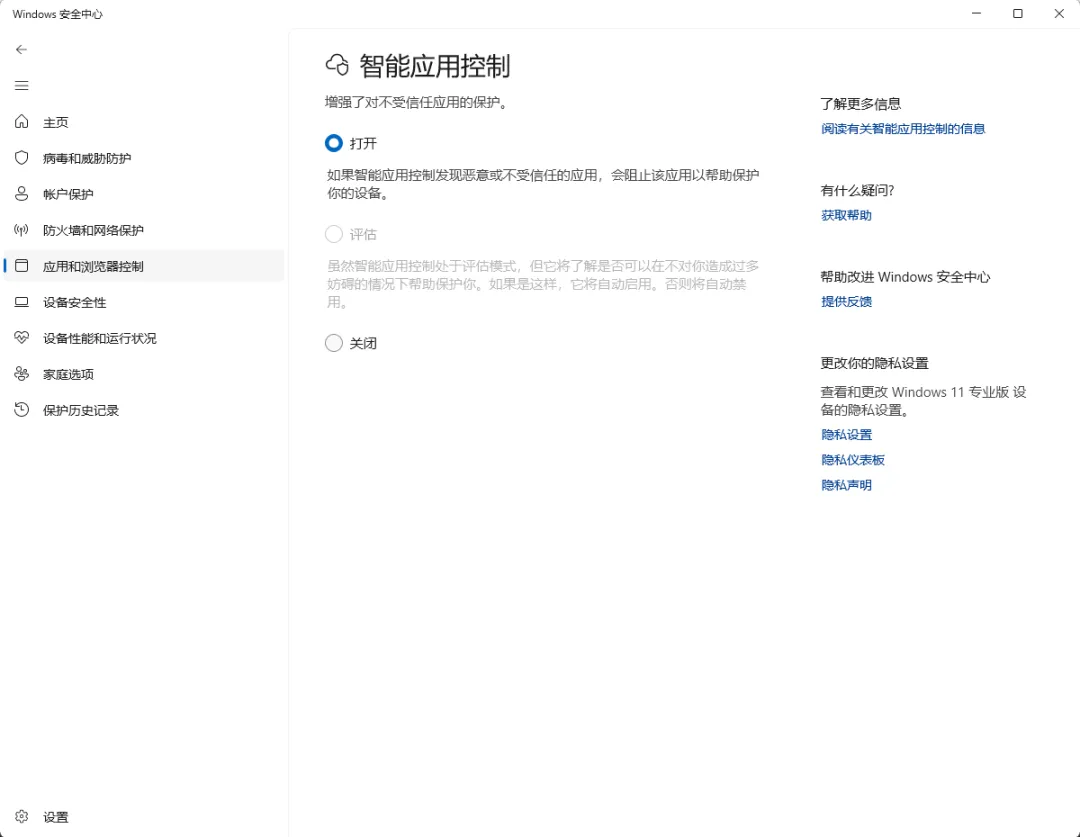Image resolution: width=1080 pixels, height=837 pixels.
Task: Click the person icon for 帐户保护
Action: point(21,194)
